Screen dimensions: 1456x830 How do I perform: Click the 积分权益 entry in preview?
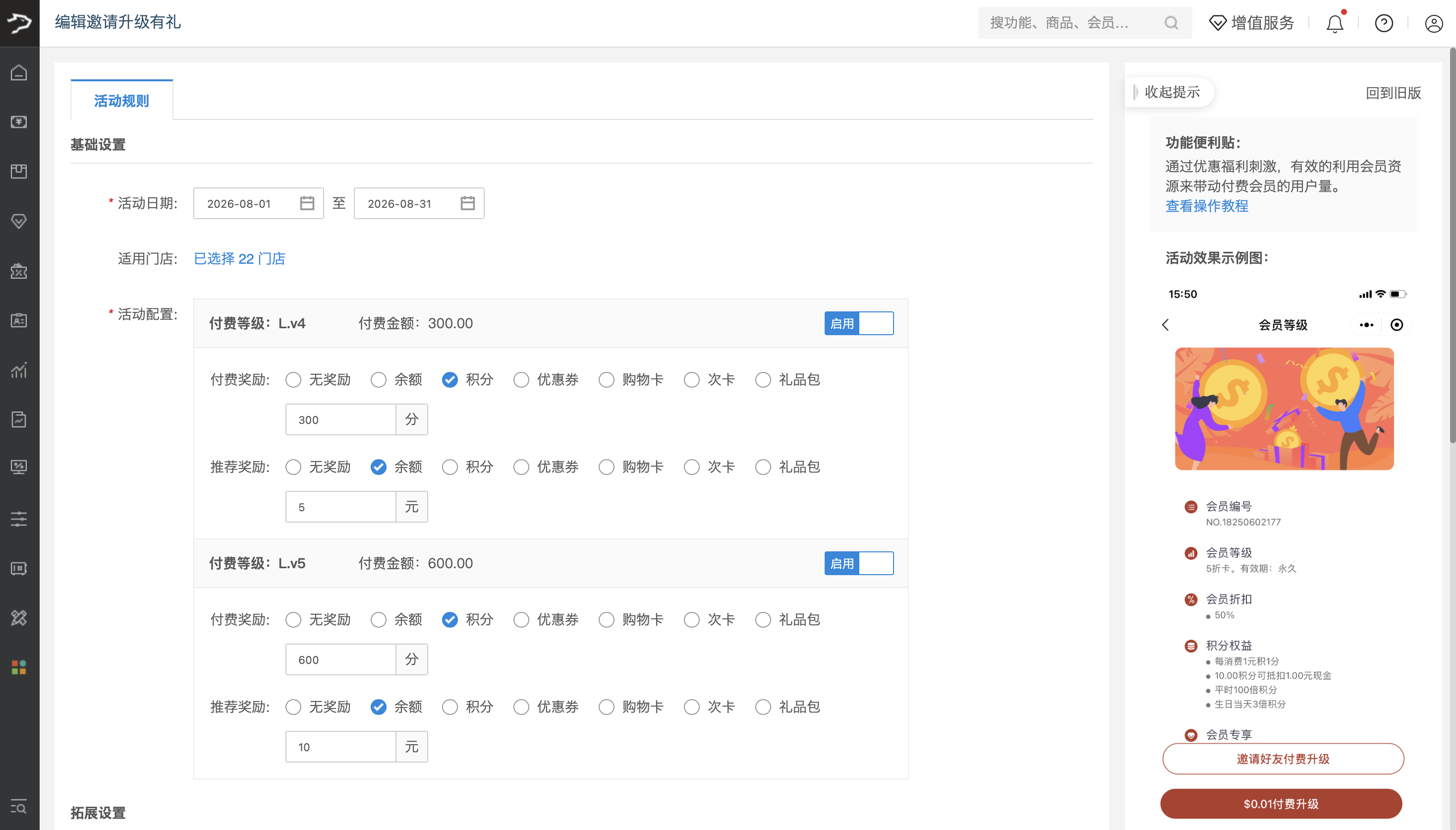(1259, 674)
